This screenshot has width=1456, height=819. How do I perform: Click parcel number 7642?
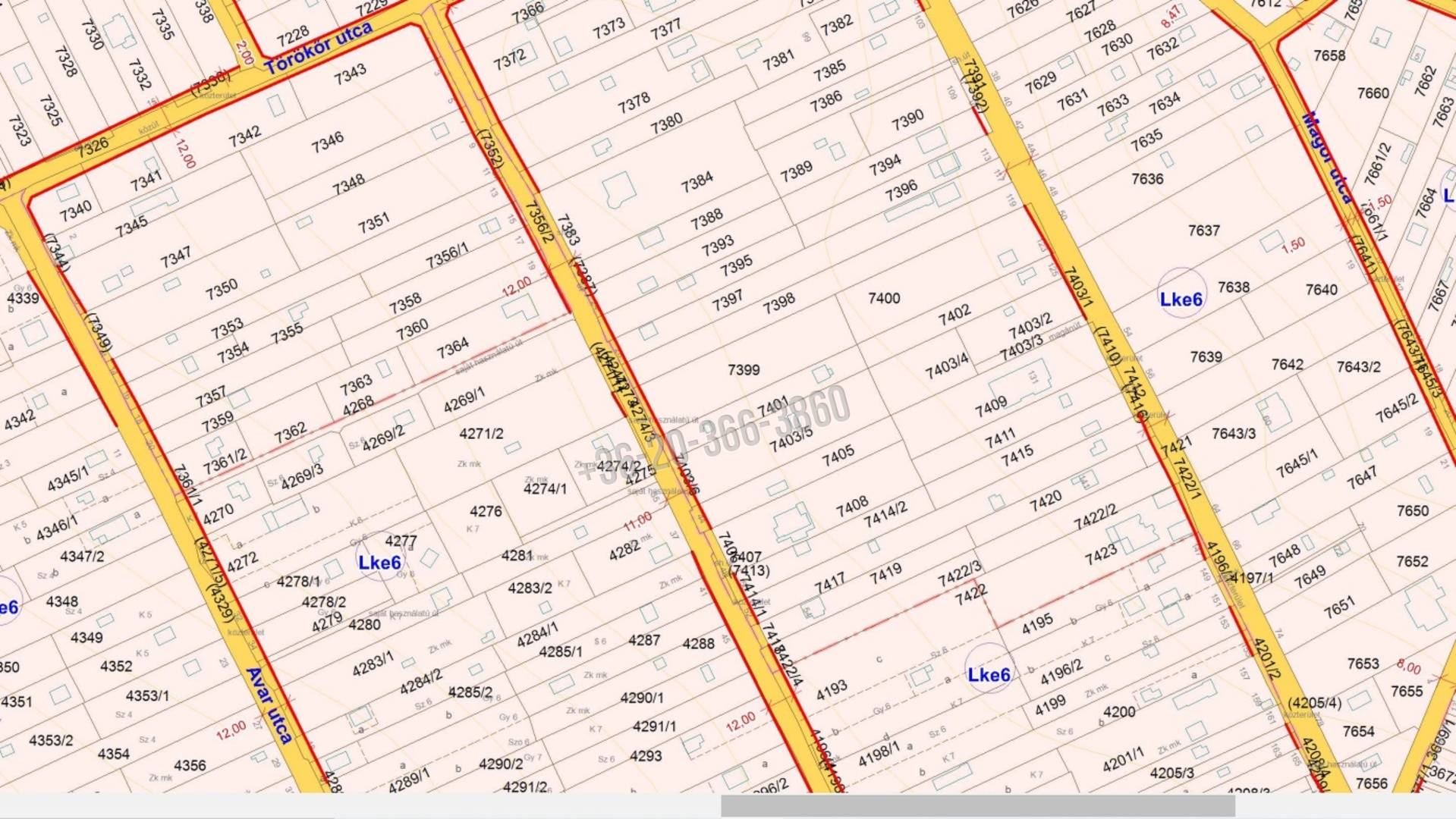[1288, 365]
